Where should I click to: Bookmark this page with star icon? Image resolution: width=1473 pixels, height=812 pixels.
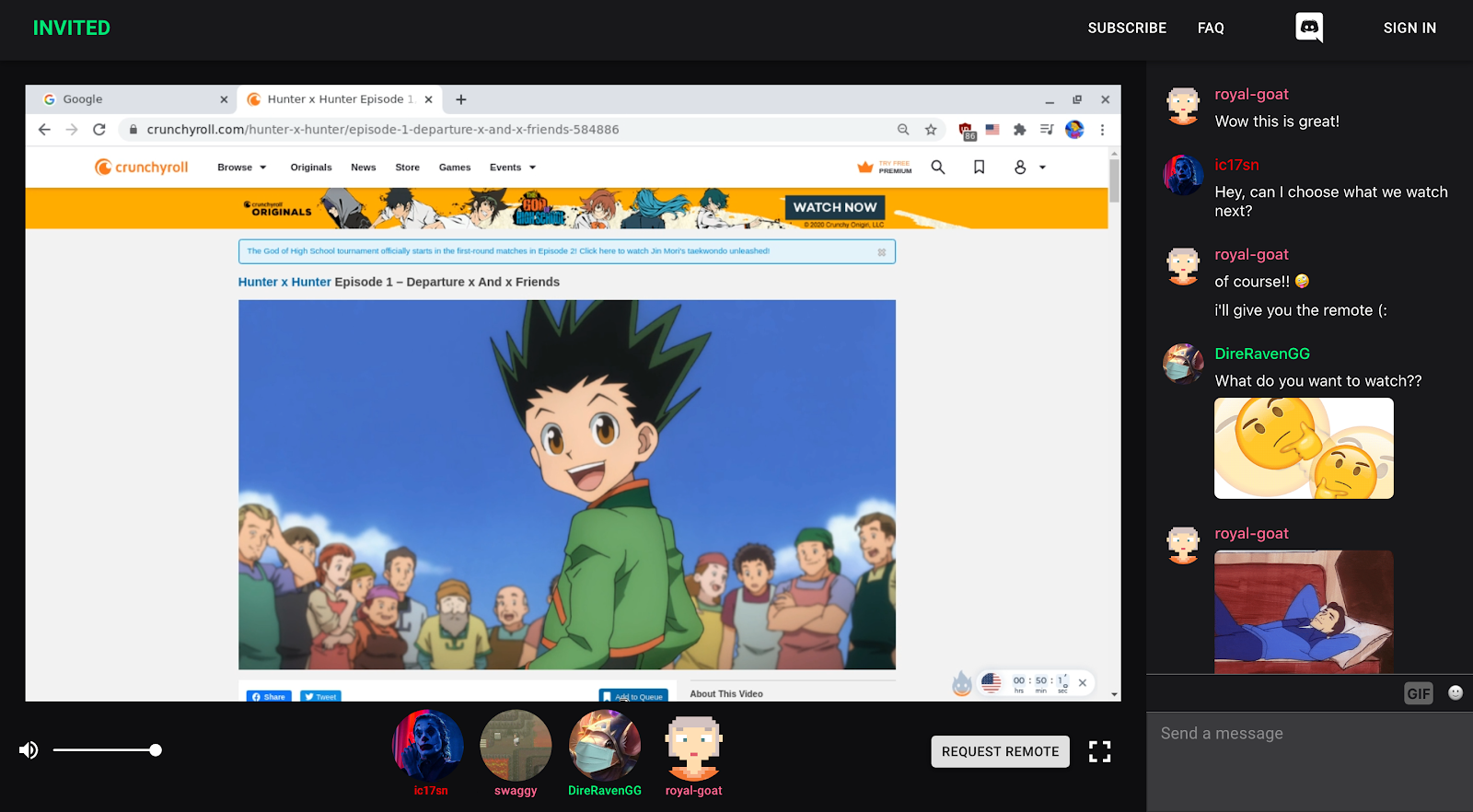click(x=931, y=130)
